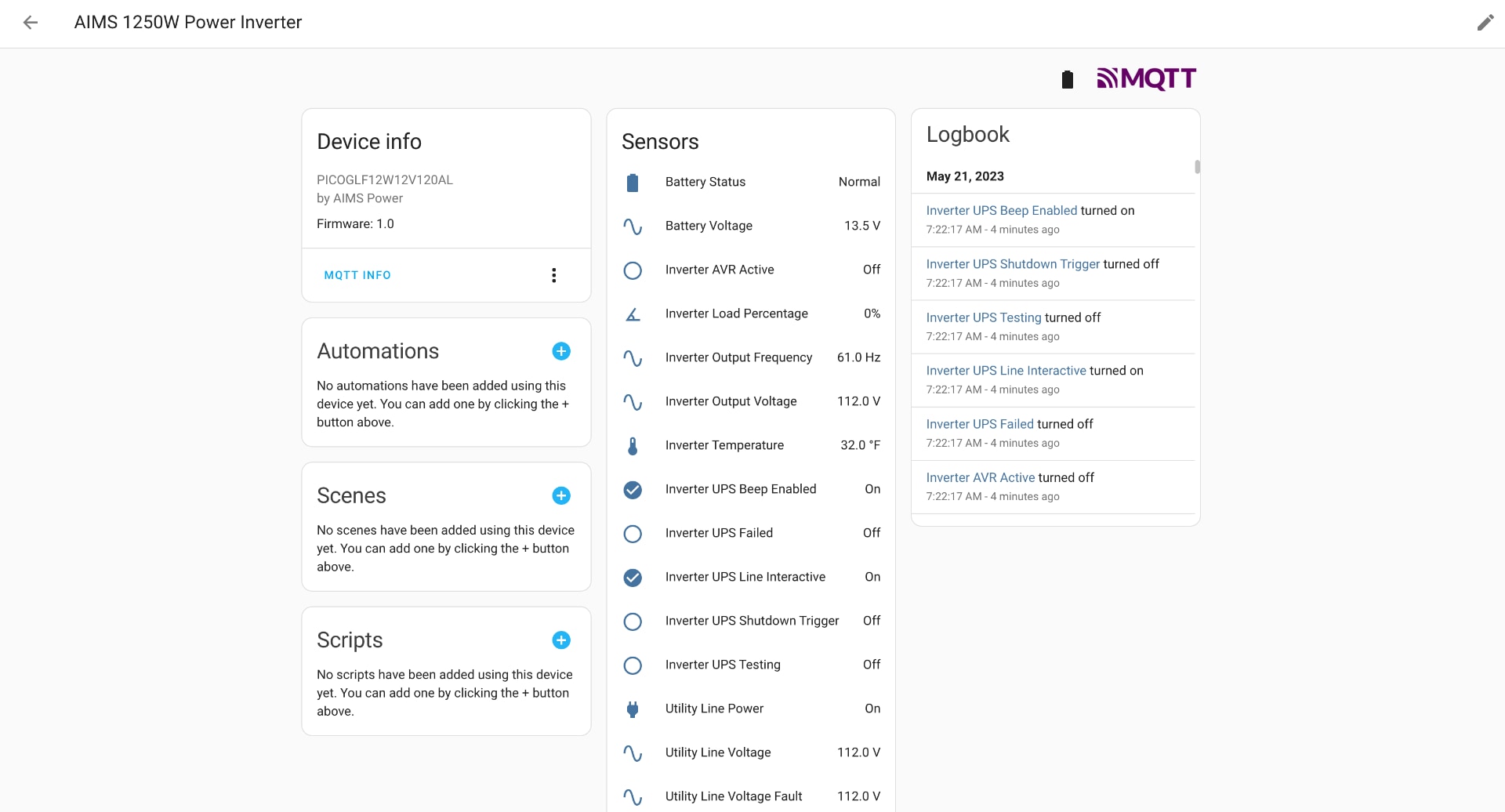Open the Inverter Load Percentage row

(750, 314)
